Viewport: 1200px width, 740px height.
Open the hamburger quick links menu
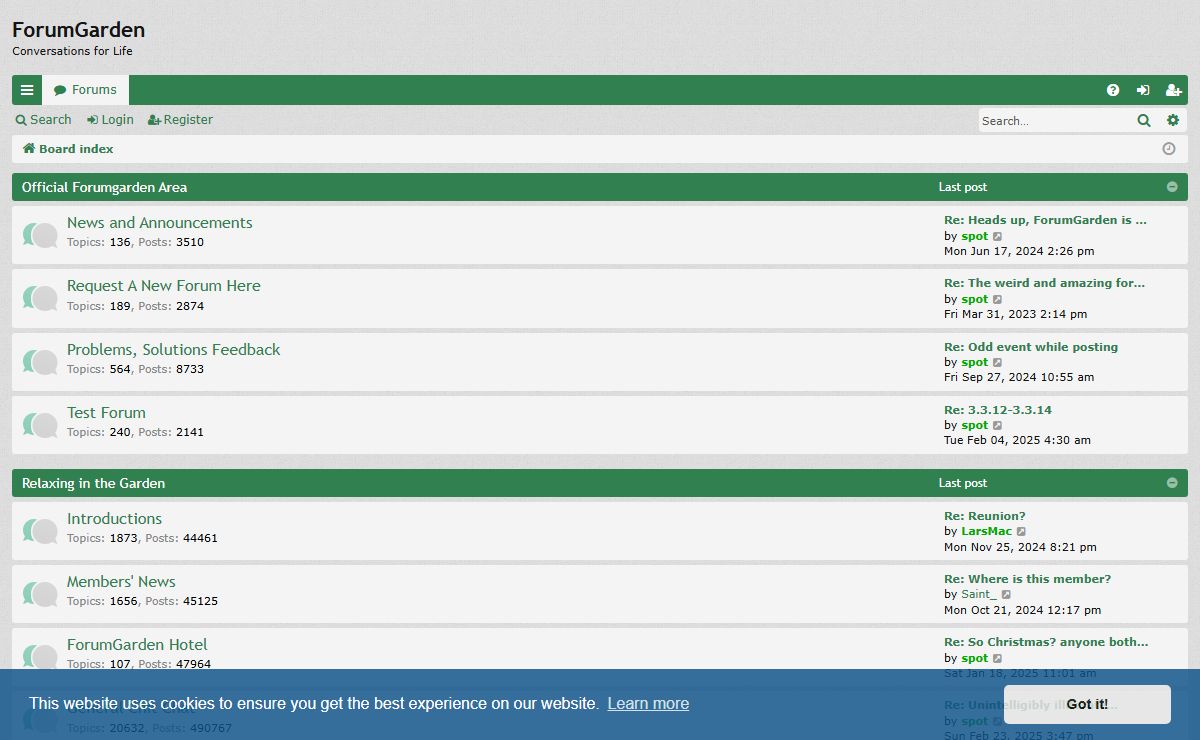27,90
